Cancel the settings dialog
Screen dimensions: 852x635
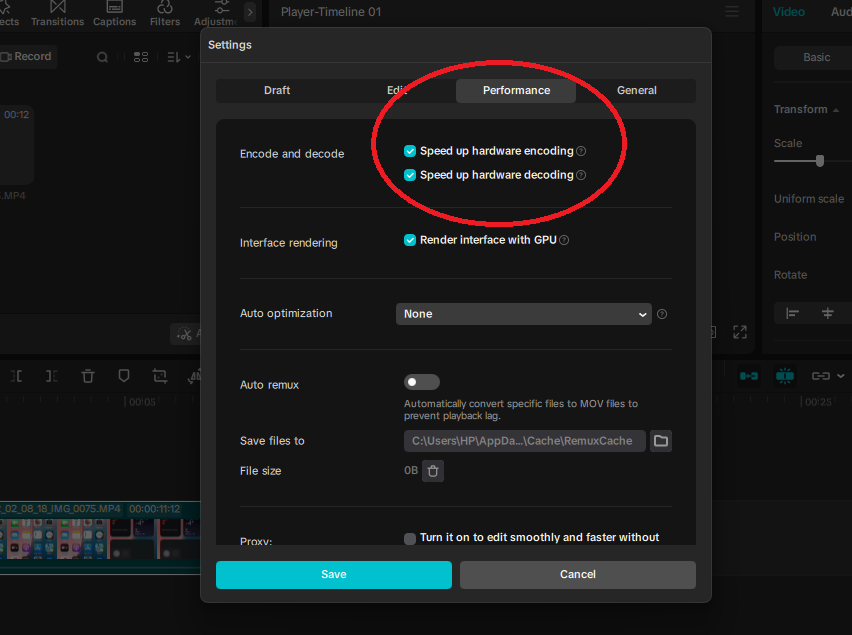coord(578,575)
